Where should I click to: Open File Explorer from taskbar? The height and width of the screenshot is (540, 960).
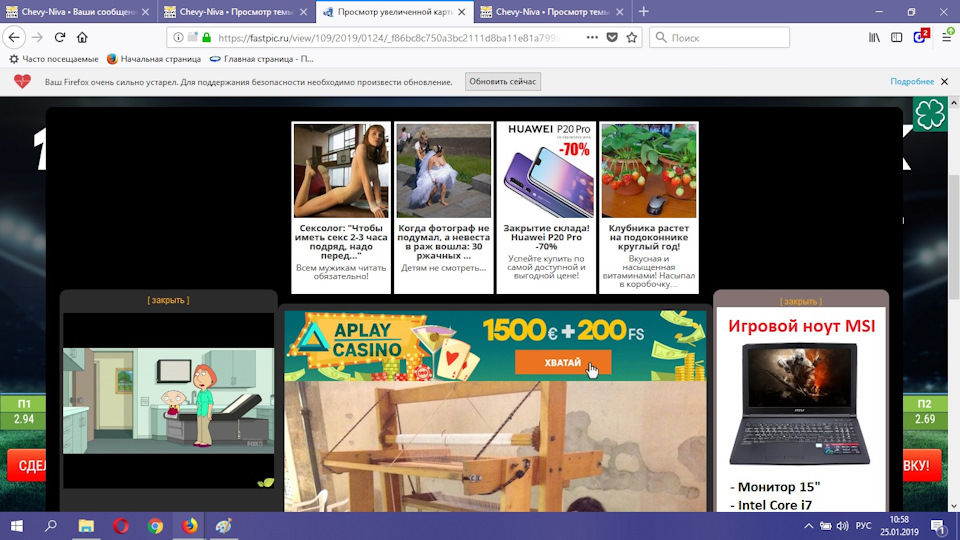point(86,526)
